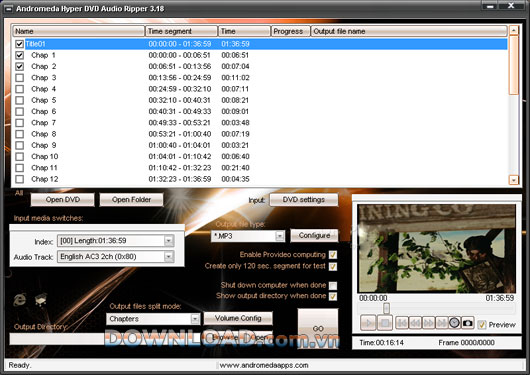Select the Chap 11 row name
530x375 pixels.
point(44,168)
